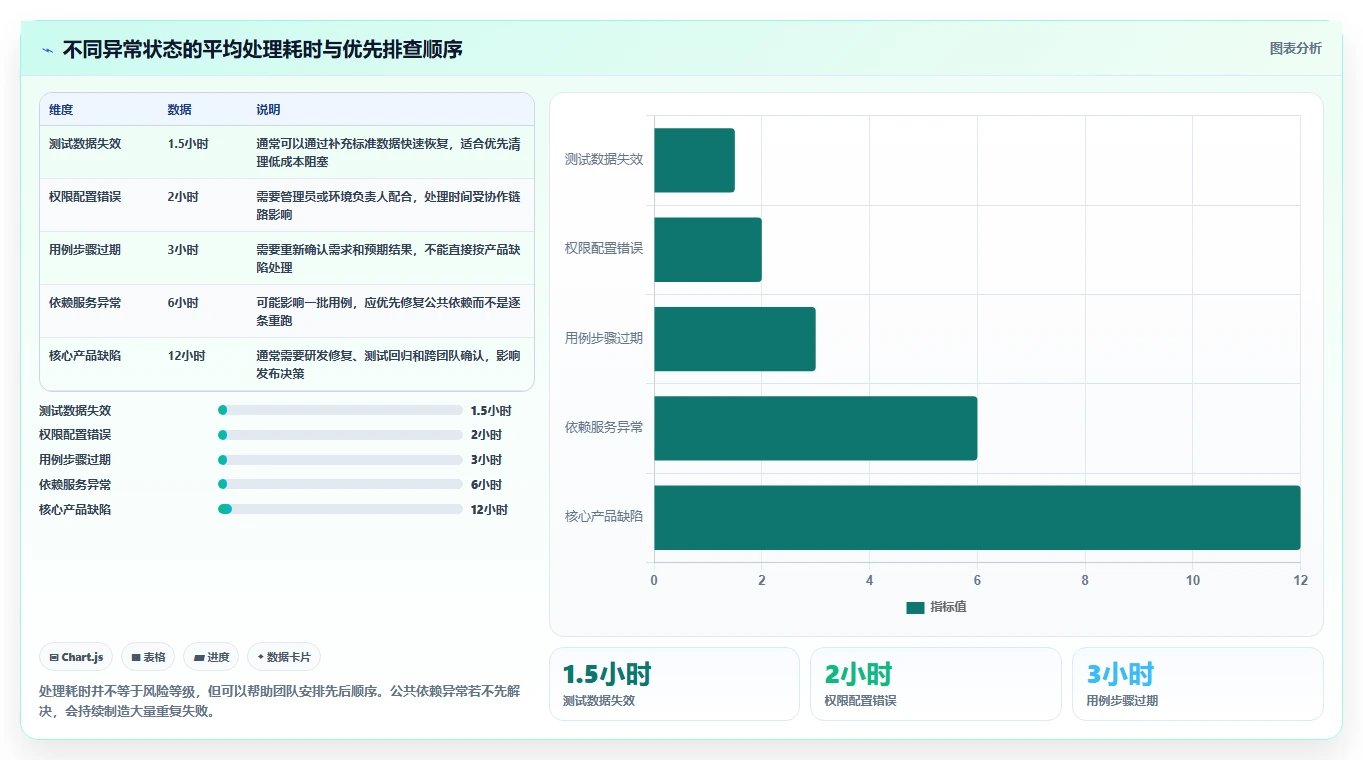Screen dimensions: 1363x760
Task: Toggle the 指标值 legend color box
Action: 915,607
